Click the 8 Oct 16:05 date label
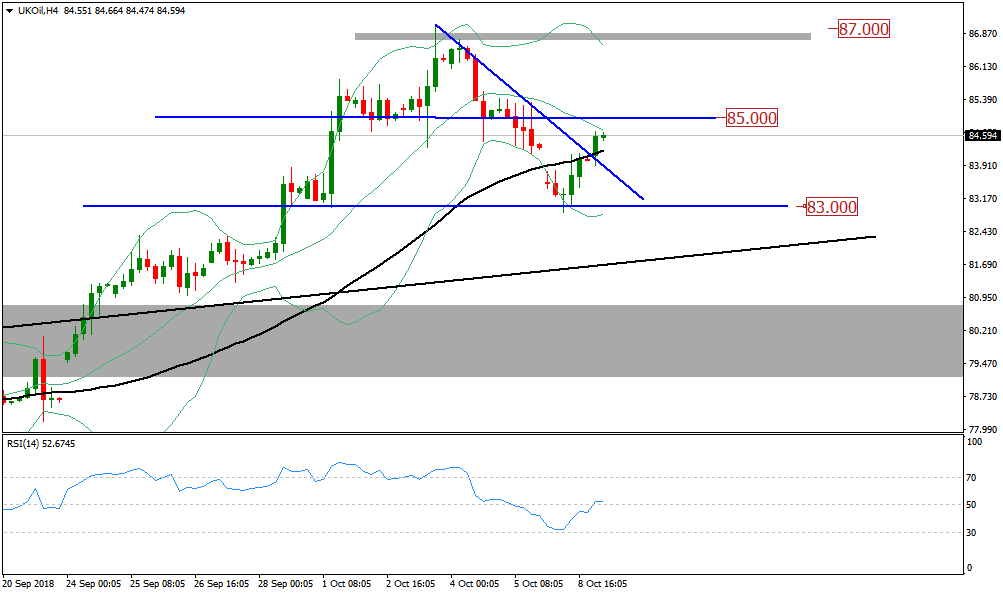 coord(600,581)
